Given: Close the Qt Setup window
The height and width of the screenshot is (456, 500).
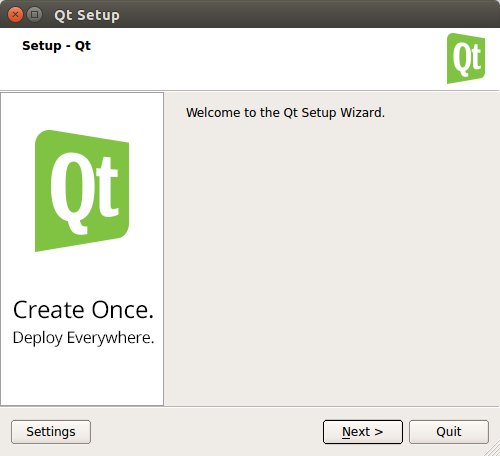Looking at the screenshot, I should pos(15,15).
